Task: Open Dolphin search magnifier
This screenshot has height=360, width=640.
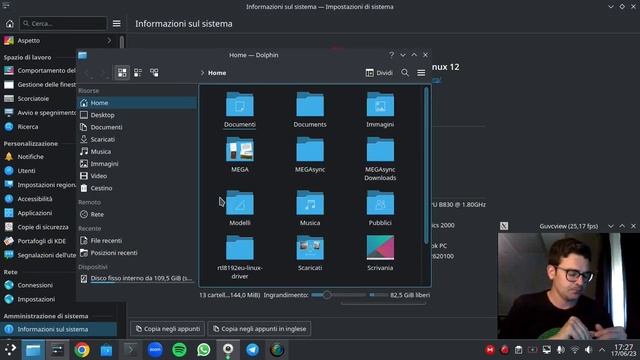Action: click(405, 73)
